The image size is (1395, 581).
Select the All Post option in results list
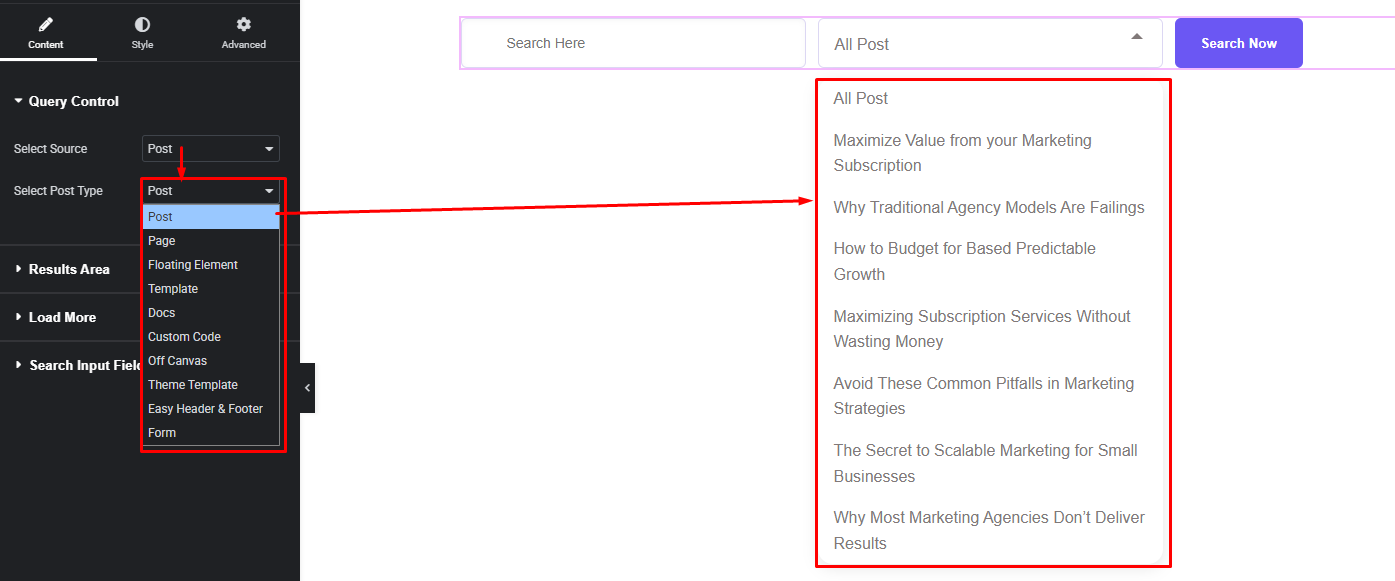click(861, 98)
